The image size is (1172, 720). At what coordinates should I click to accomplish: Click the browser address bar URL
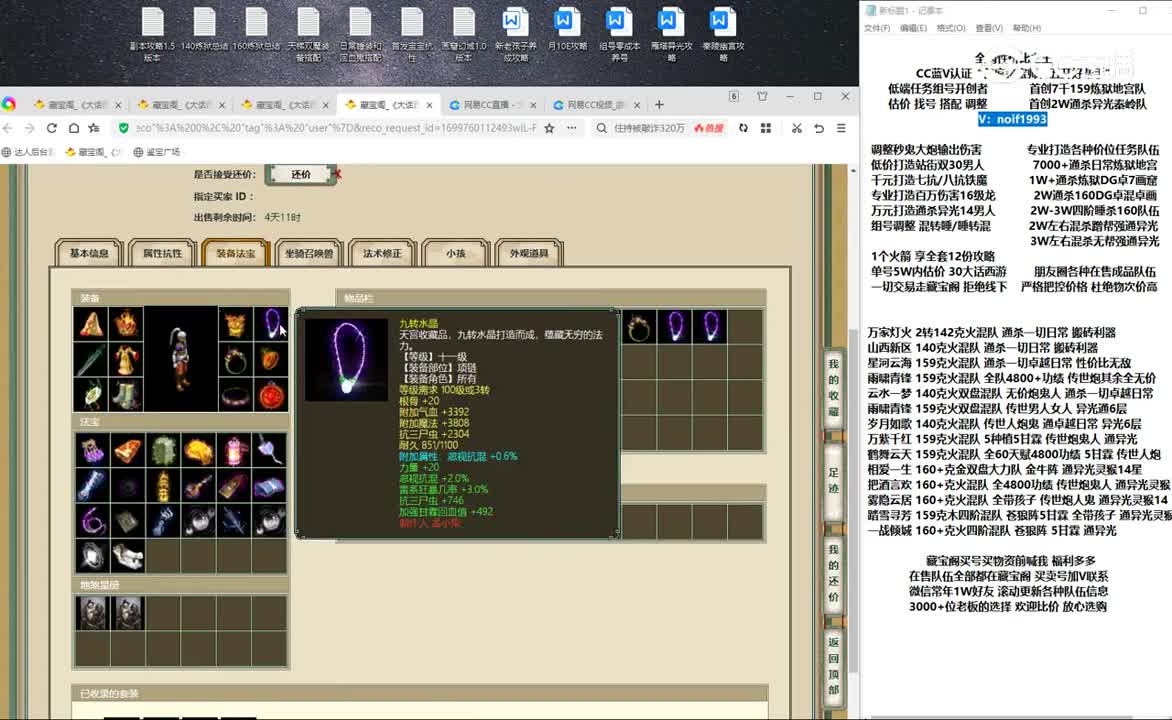pyautogui.click(x=336, y=128)
